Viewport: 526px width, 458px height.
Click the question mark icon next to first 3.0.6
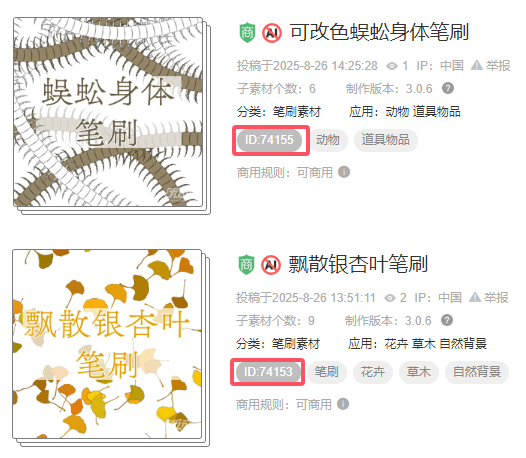point(448,88)
